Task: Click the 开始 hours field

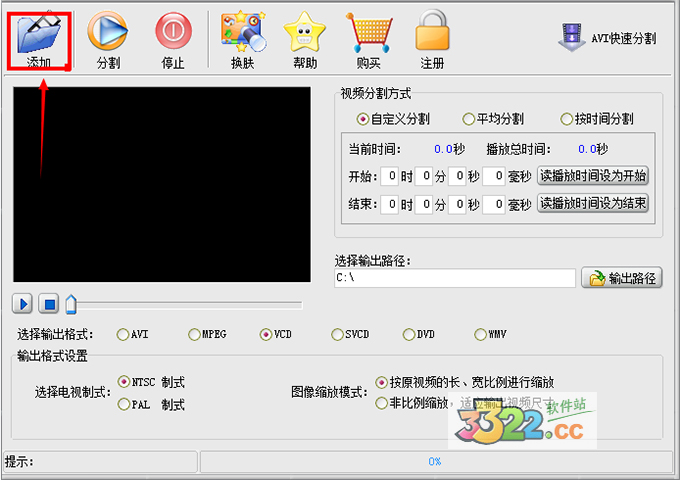Action: tap(389, 176)
